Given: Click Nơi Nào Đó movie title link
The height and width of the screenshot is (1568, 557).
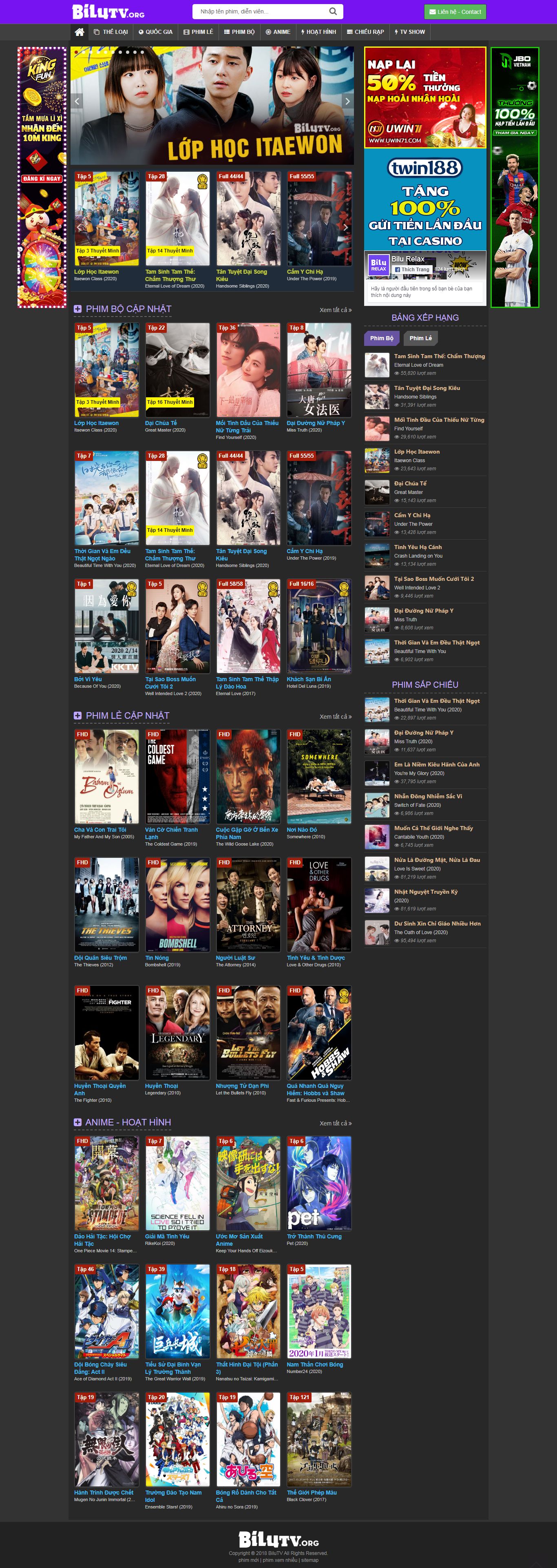Looking at the screenshot, I should [x=301, y=830].
